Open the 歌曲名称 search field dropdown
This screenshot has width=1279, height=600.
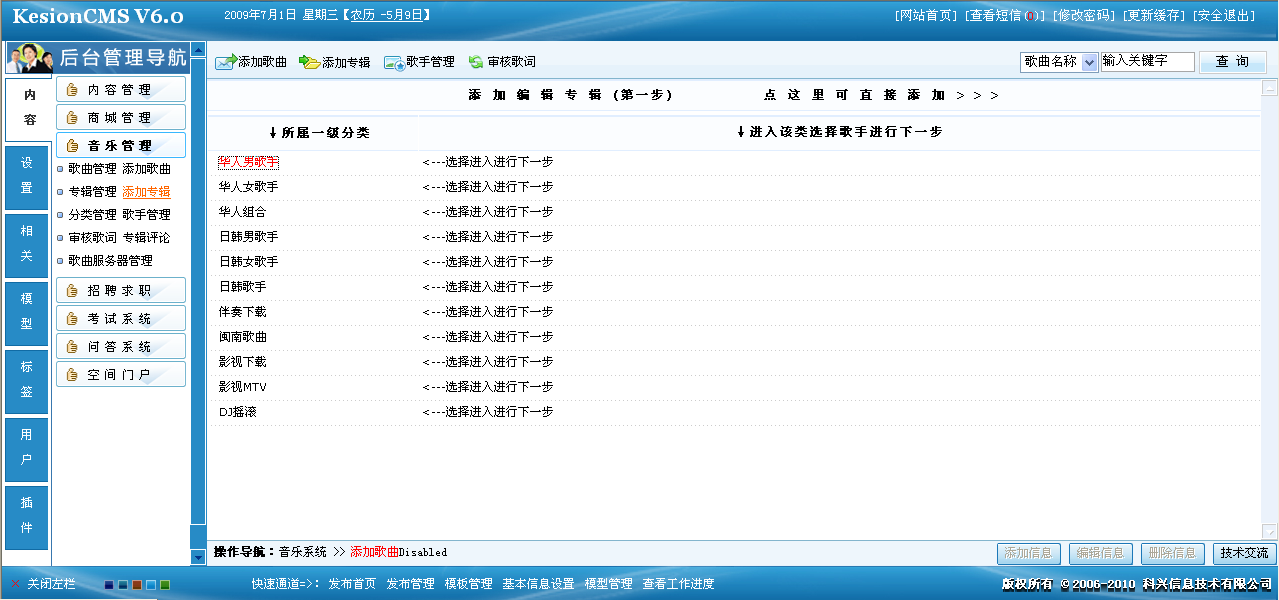point(1088,61)
